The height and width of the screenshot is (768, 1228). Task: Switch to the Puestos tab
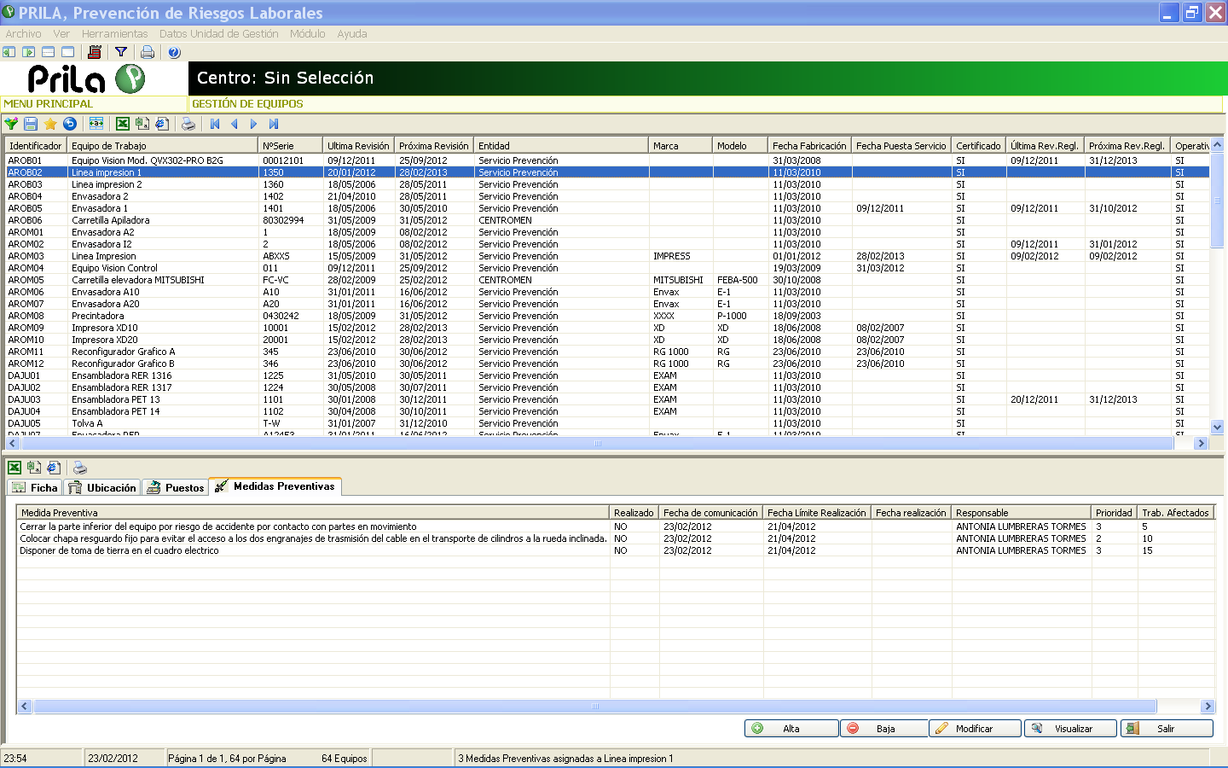click(175, 488)
